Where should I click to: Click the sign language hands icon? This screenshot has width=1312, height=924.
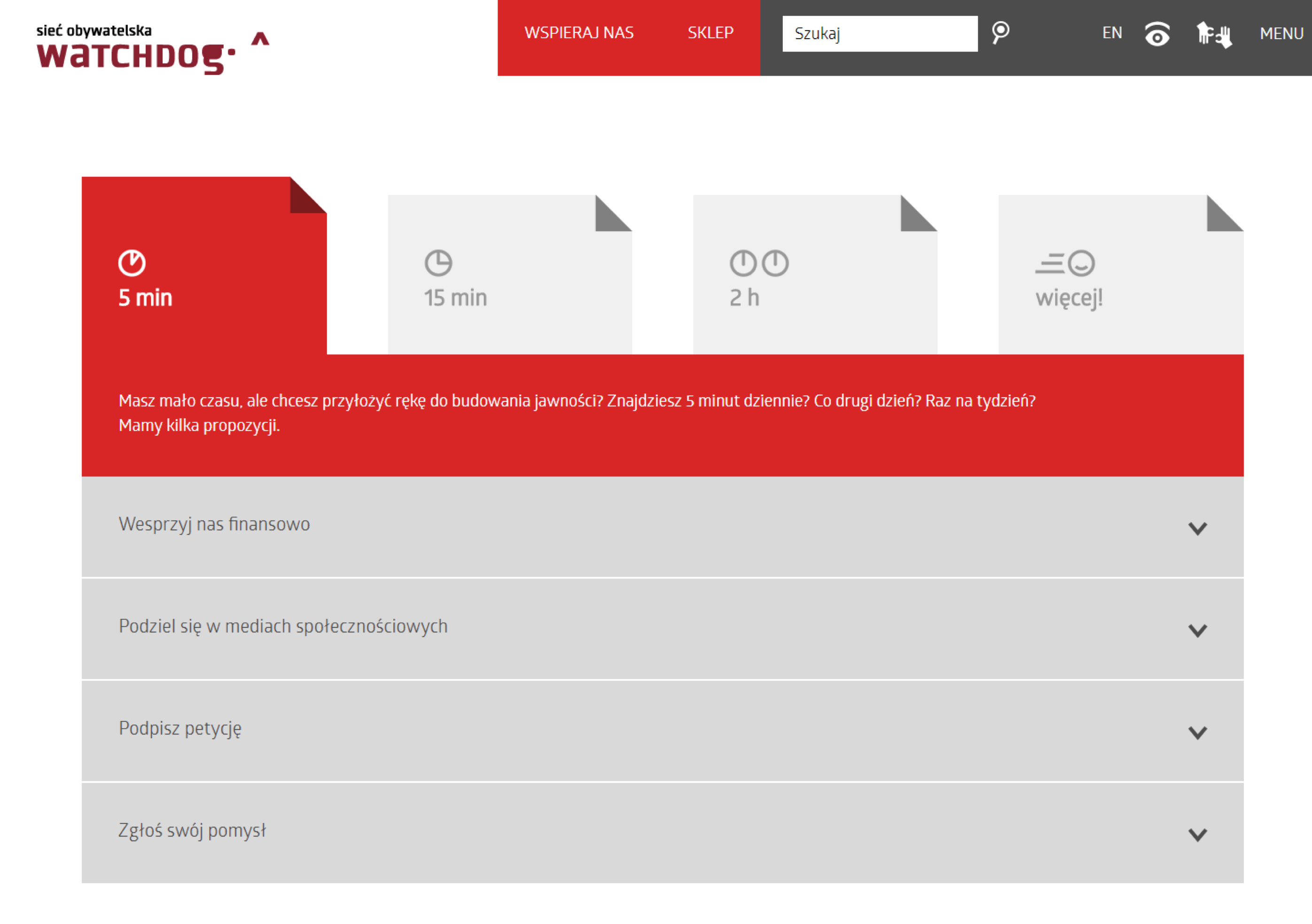click(x=1214, y=34)
